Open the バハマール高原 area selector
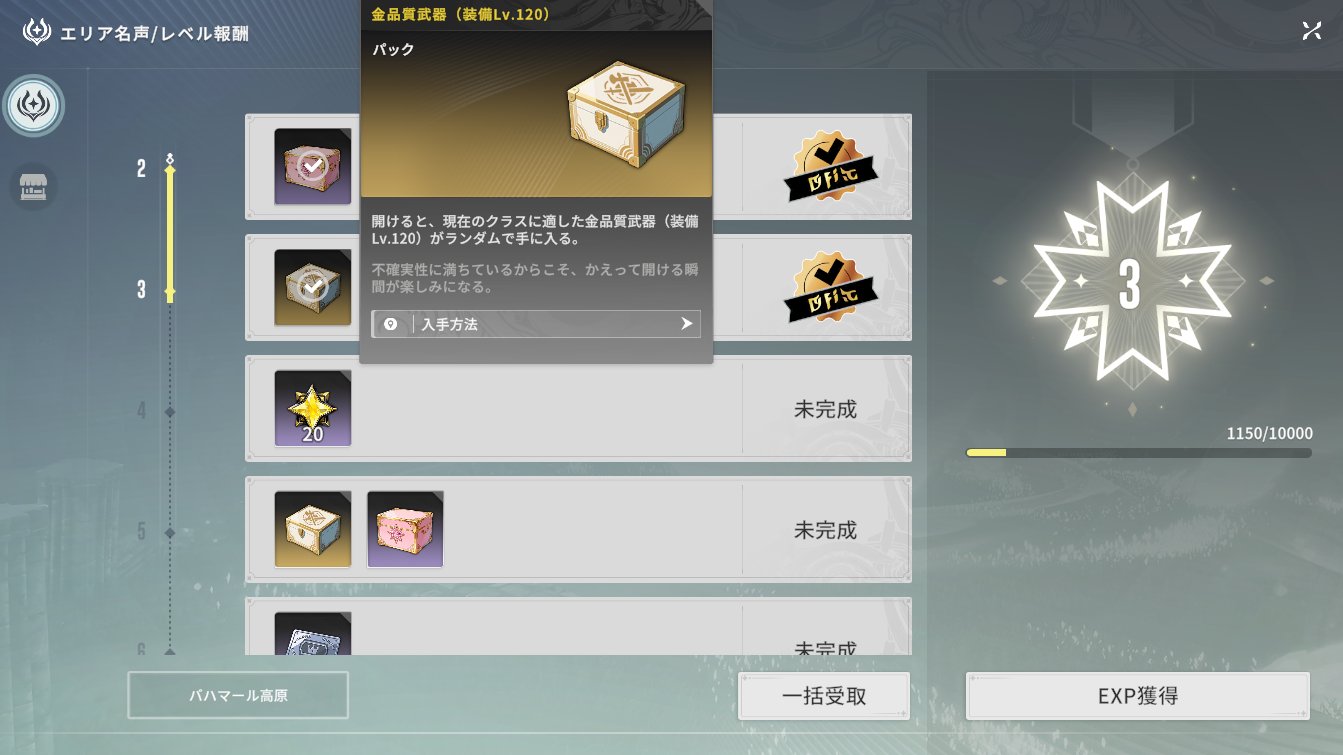 pyautogui.click(x=238, y=695)
